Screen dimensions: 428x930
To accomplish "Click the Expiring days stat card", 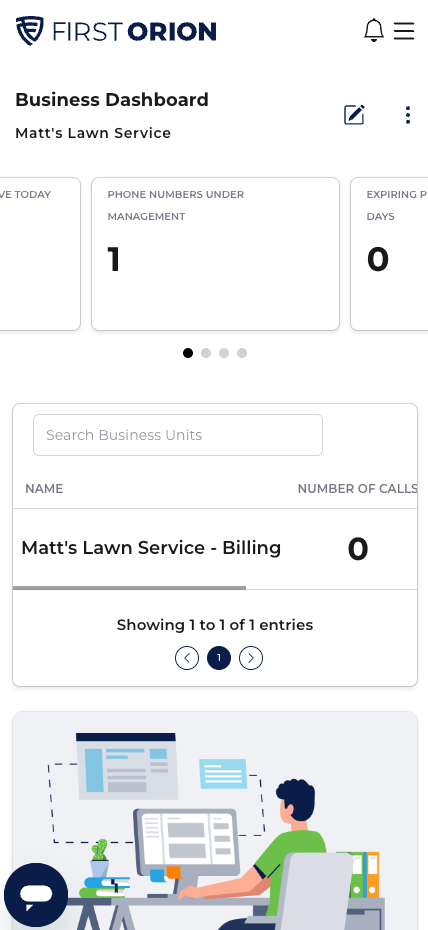I will [x=389, y=254].
